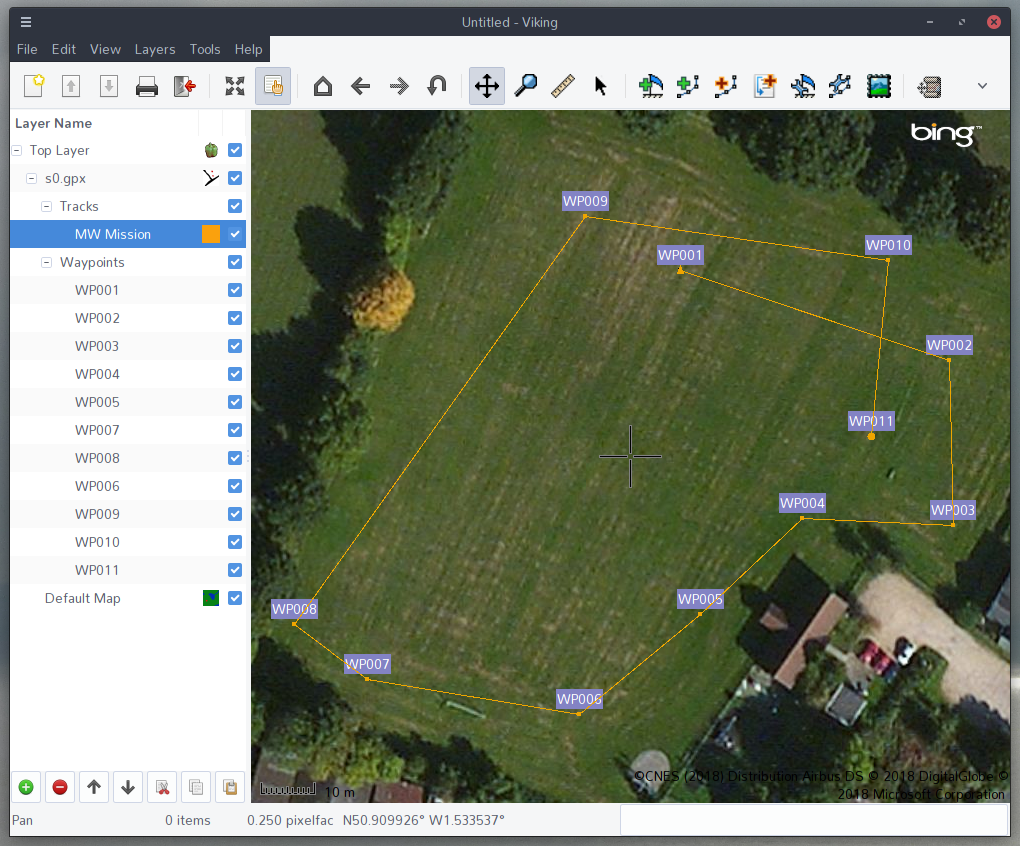Open the Layers menu
Viewport: 1020px width, 846px height.
click(x=155, y=49)
